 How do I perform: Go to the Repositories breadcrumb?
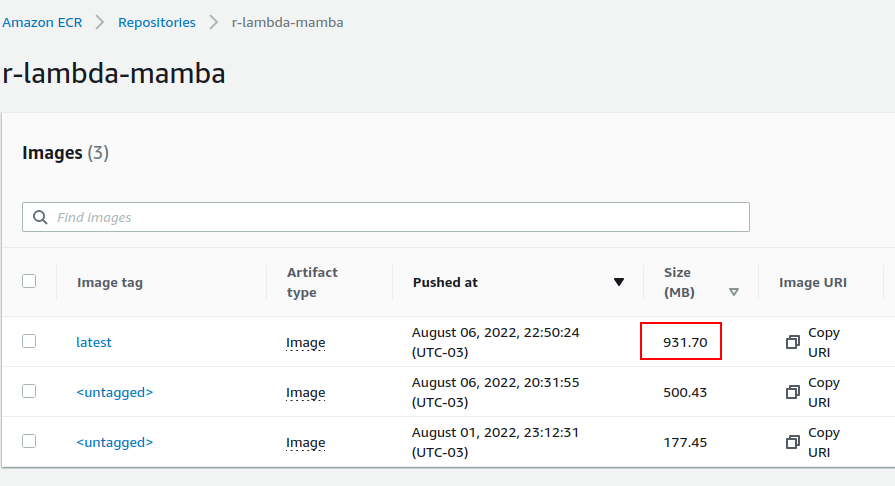coord(157,22)
